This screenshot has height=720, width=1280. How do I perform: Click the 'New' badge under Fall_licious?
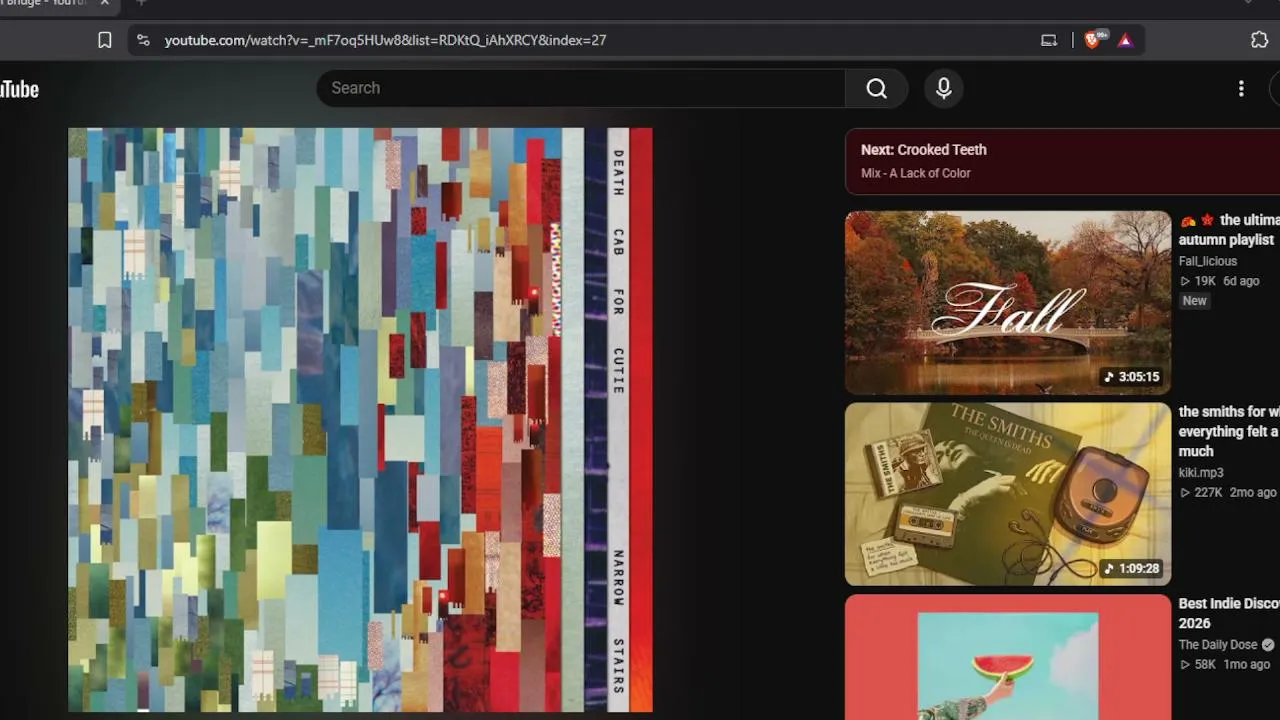click(x=1194, y=301)
